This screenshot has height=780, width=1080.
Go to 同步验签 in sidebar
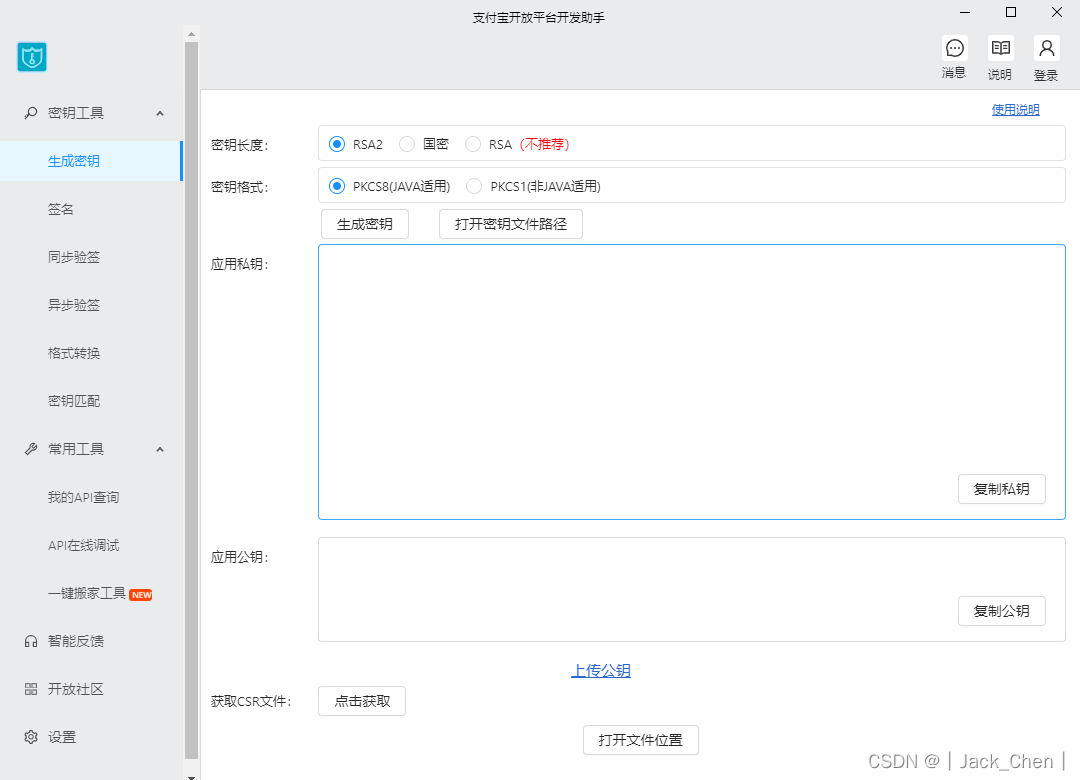[91, 257]
